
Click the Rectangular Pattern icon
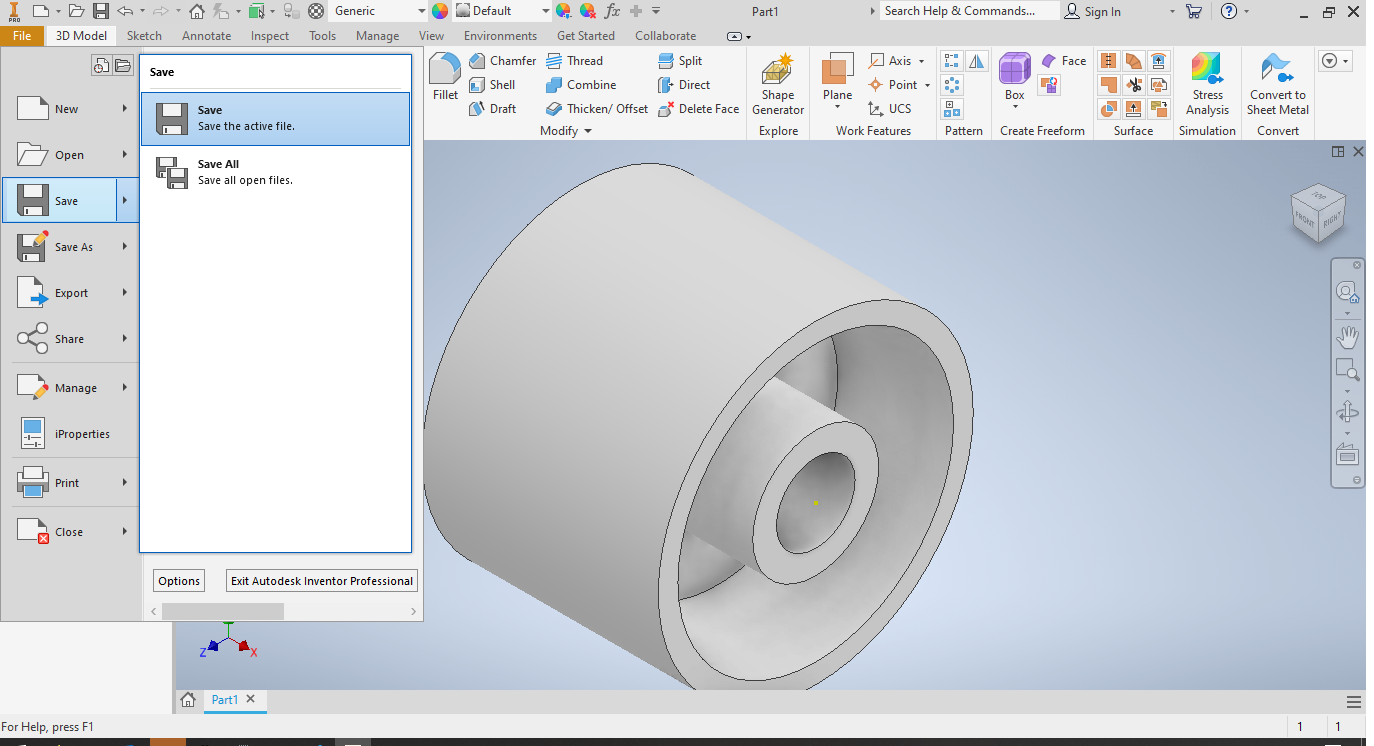(952, 62)
